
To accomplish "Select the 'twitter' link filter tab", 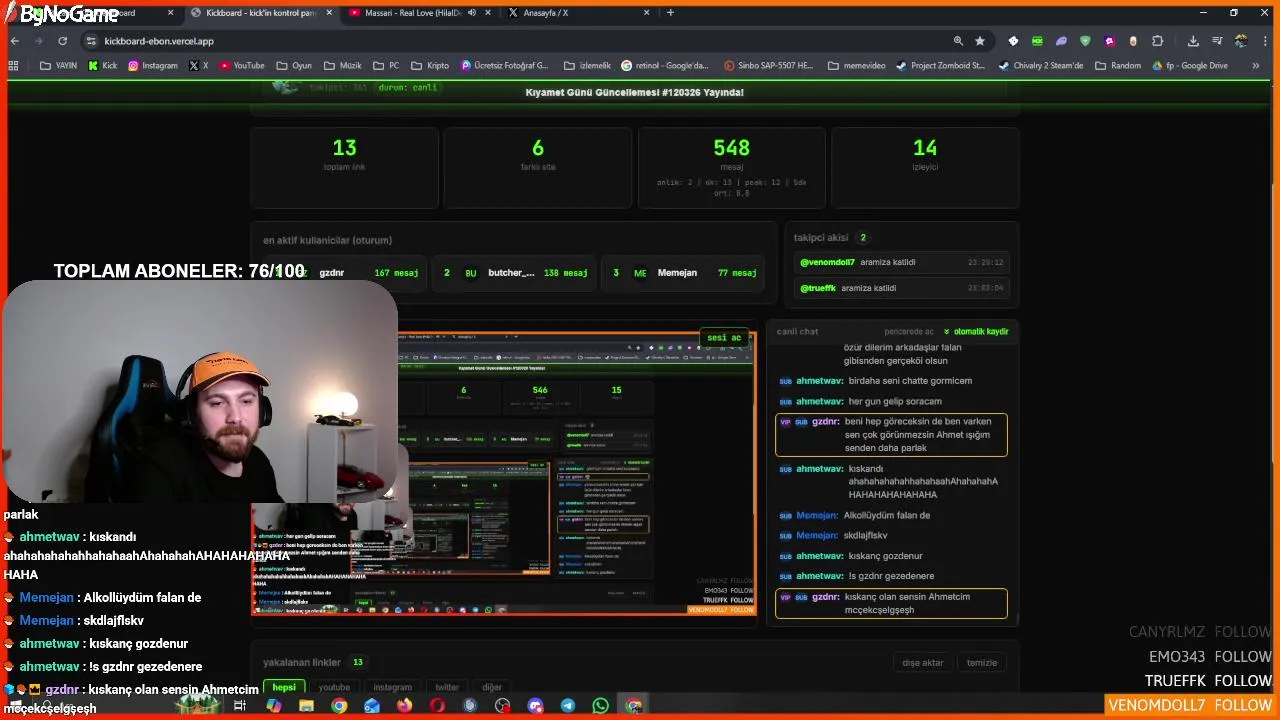I will tap(447, 687).
